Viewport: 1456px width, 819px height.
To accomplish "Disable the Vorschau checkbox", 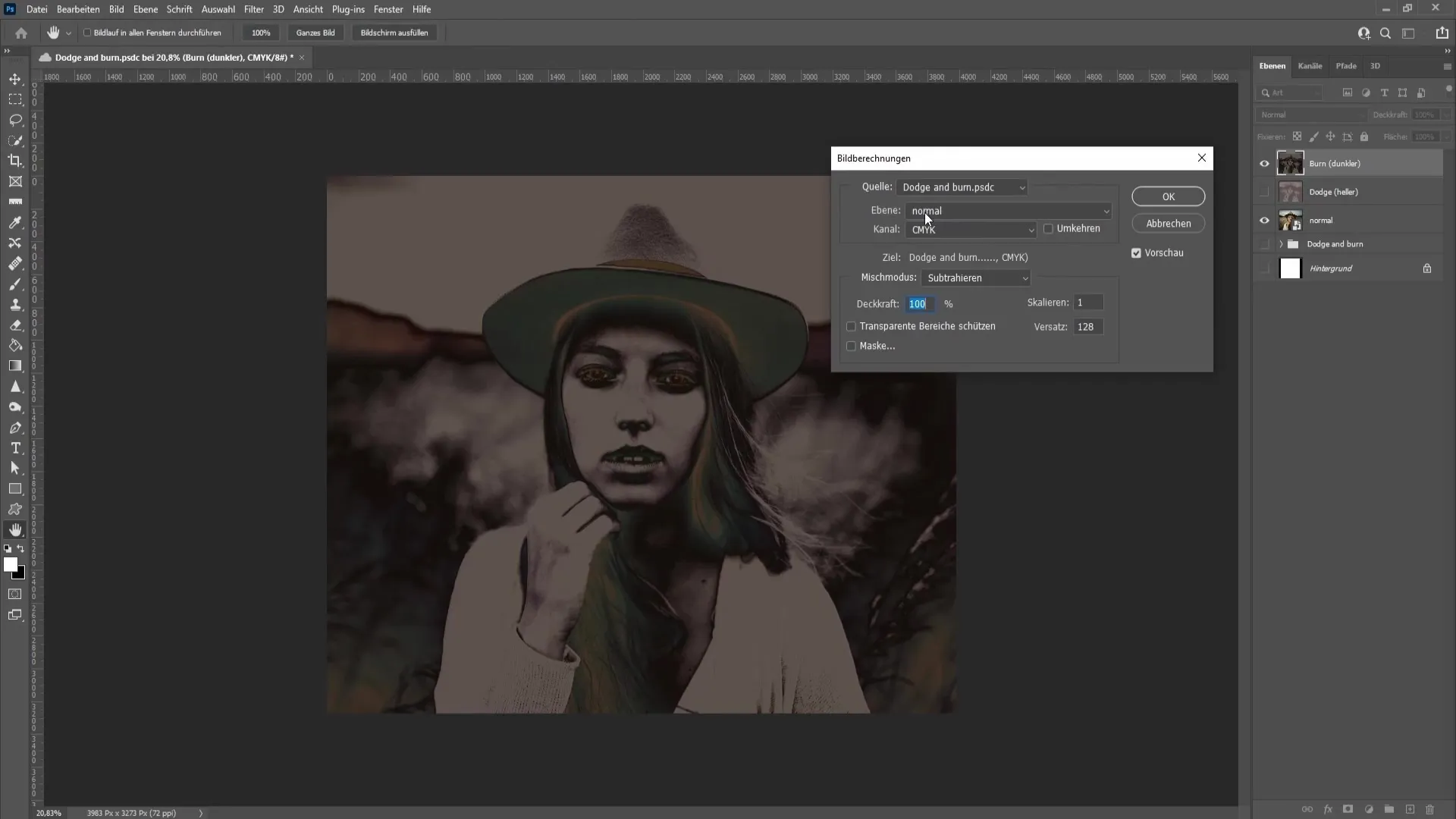I will point(1136,253).
